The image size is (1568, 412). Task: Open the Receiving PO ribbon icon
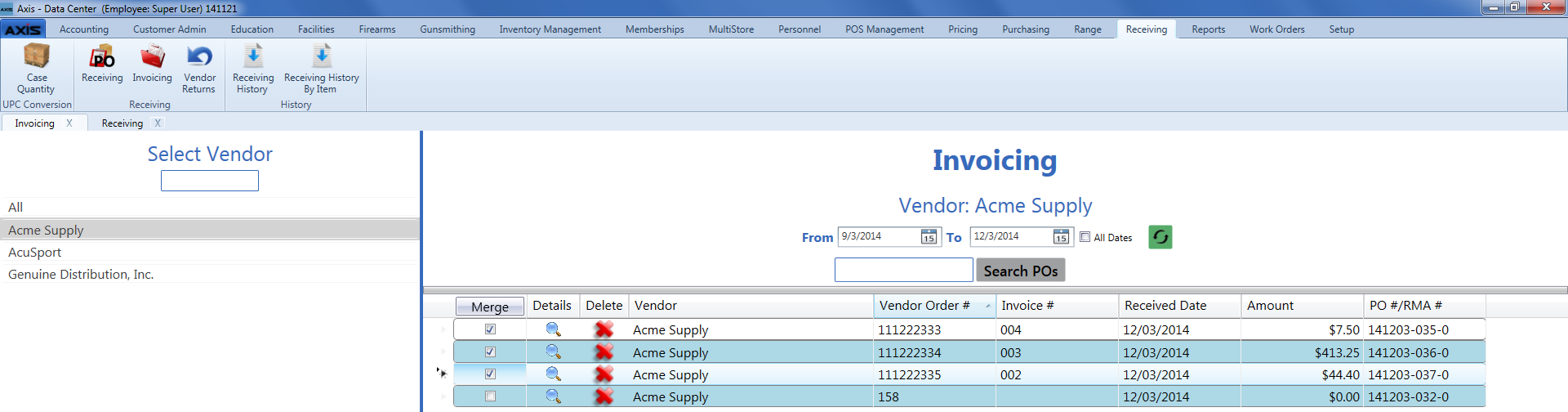(x=102, y=64)
